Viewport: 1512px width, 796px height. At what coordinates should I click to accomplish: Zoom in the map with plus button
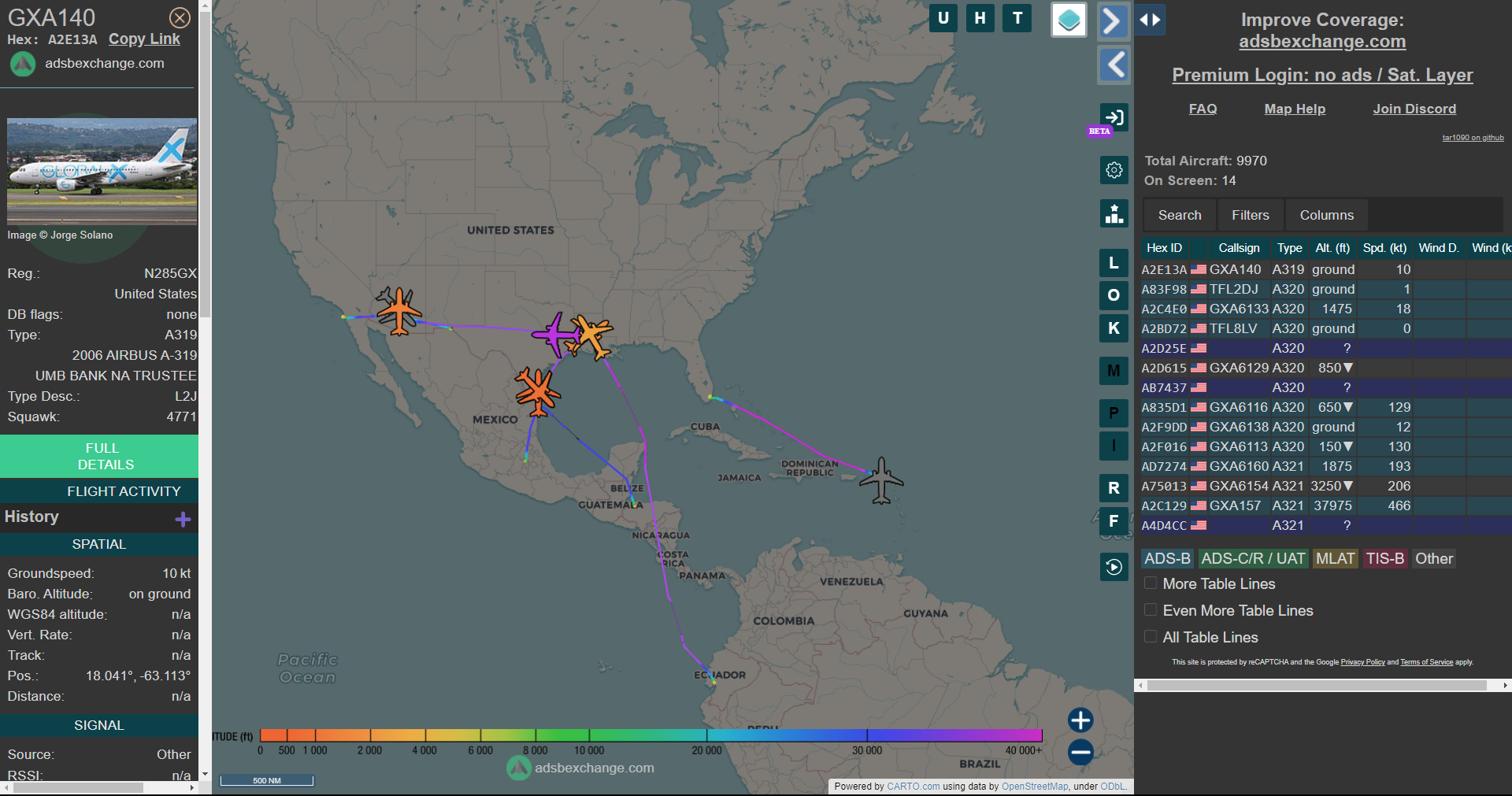1080,720
